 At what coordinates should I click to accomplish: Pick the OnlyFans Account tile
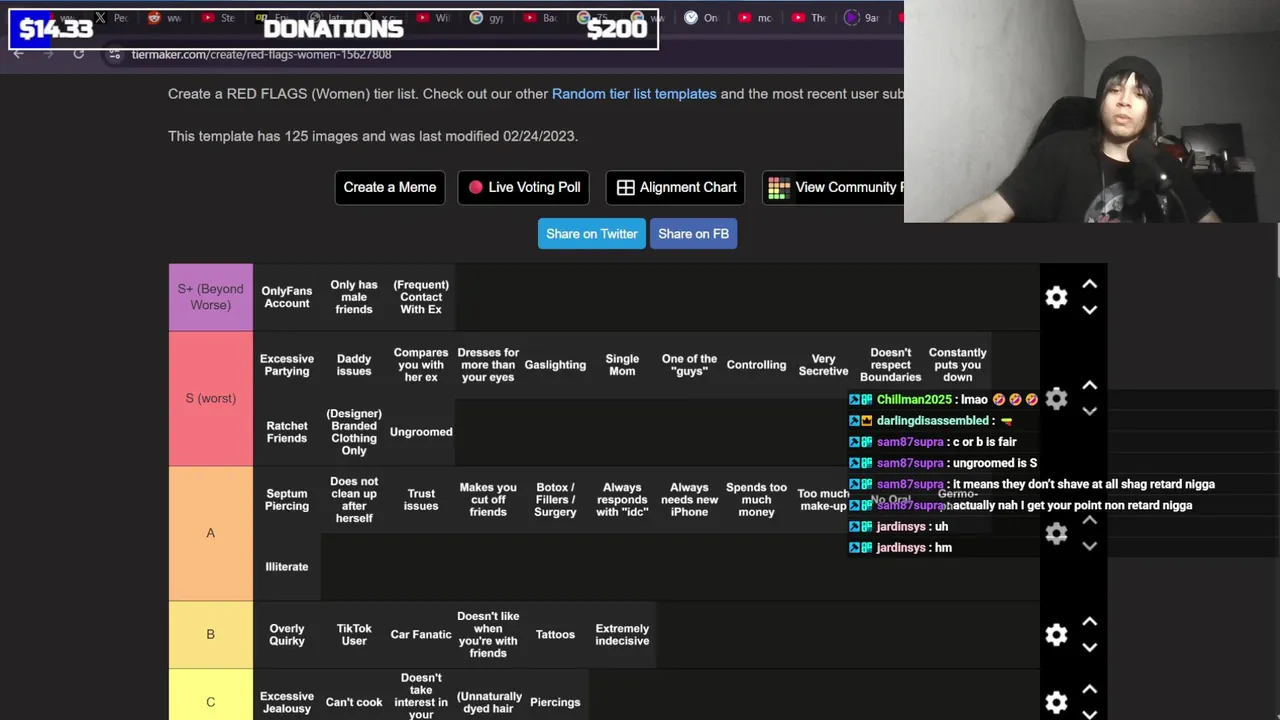coord(287,297)
